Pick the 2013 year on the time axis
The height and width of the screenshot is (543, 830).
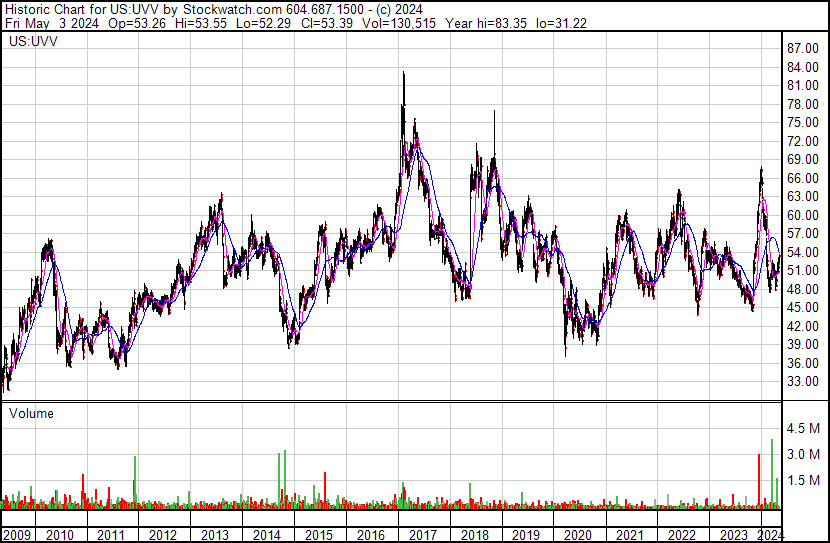[215, 535]
